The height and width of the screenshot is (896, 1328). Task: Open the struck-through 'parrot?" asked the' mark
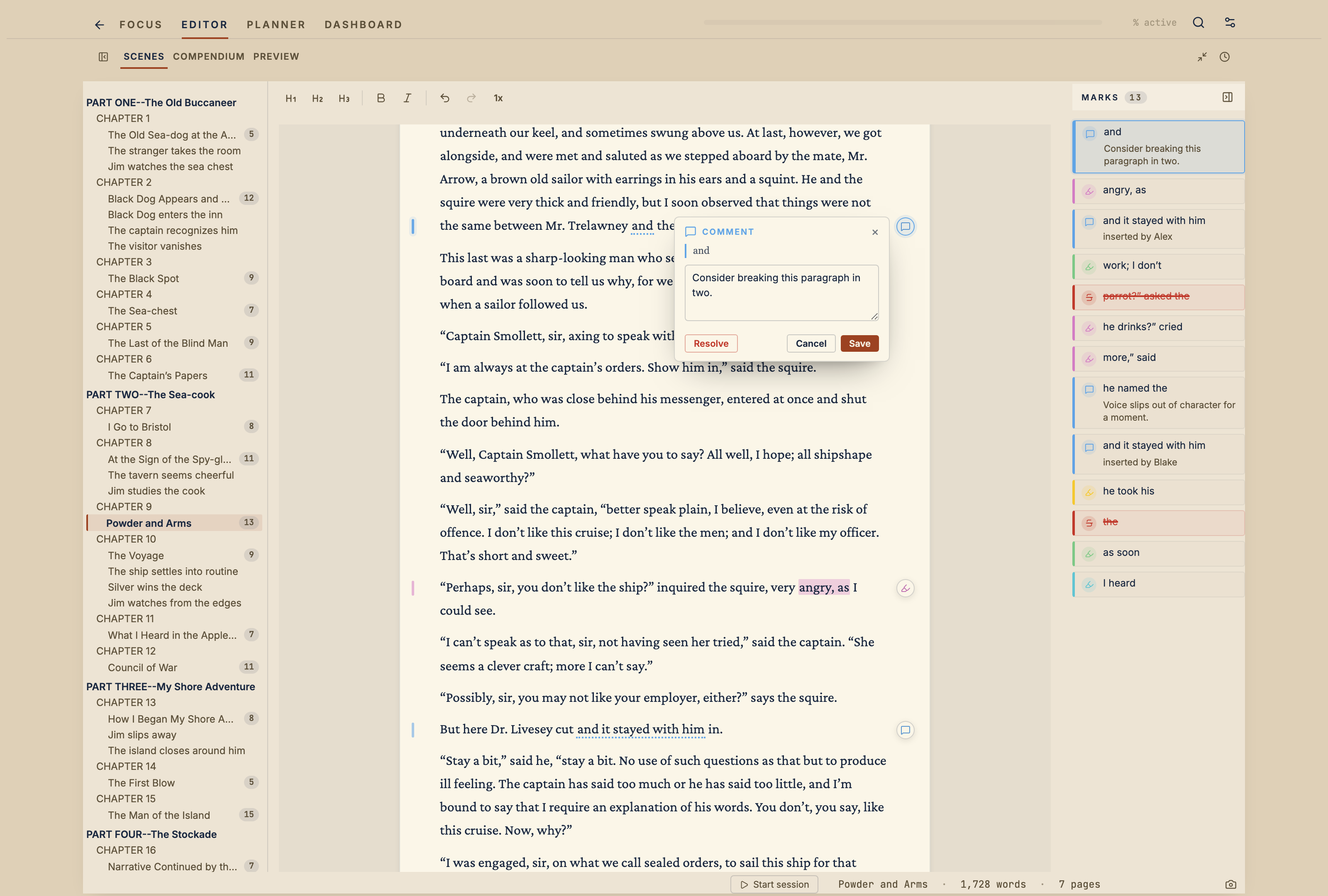click(x=1158, y=297)
